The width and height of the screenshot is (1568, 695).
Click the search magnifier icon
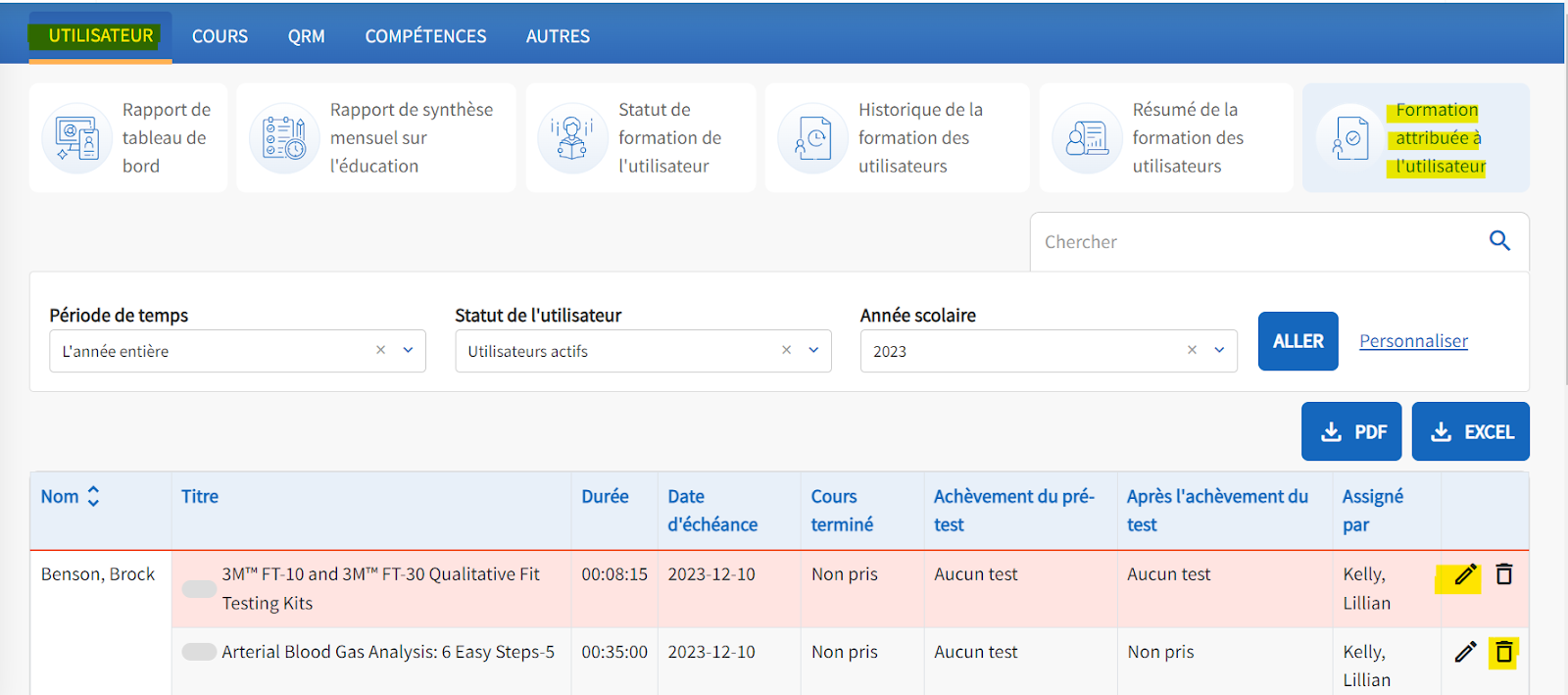(x=1499, y=241)
